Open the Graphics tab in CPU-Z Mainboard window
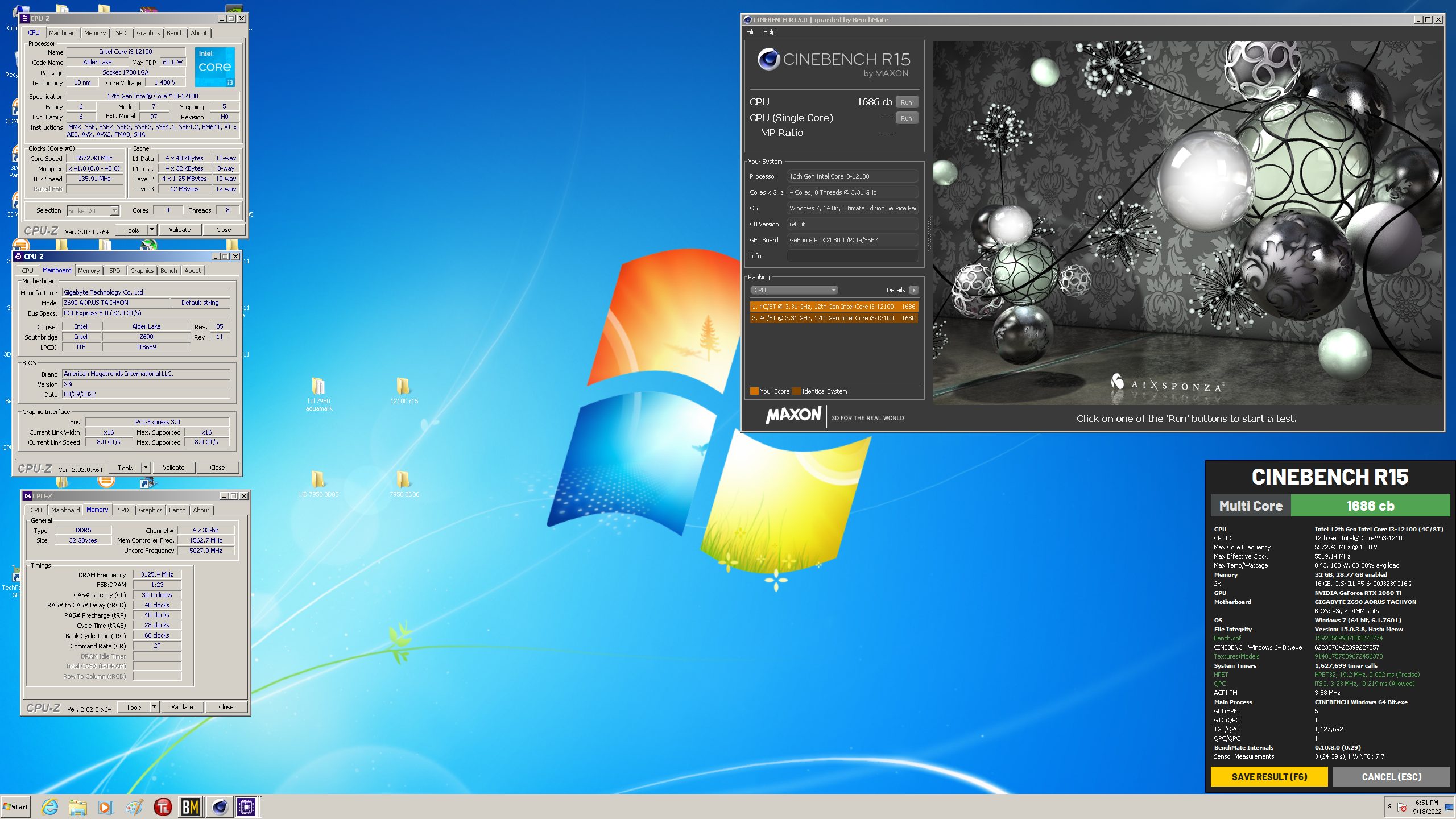The height and width of the screenshot is (819, 1456). (142, 271)
